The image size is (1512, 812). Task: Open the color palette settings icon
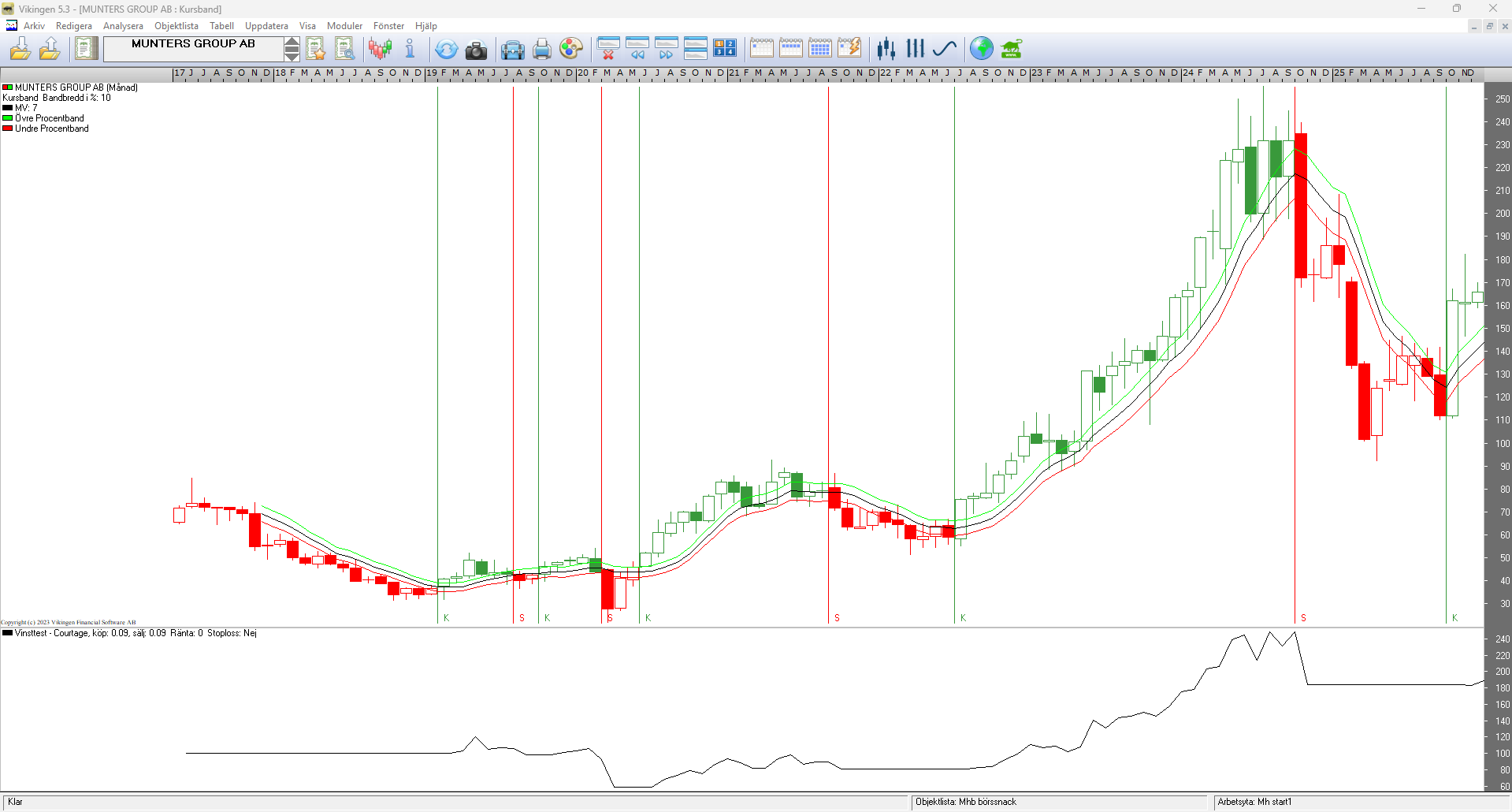point(571,49)
